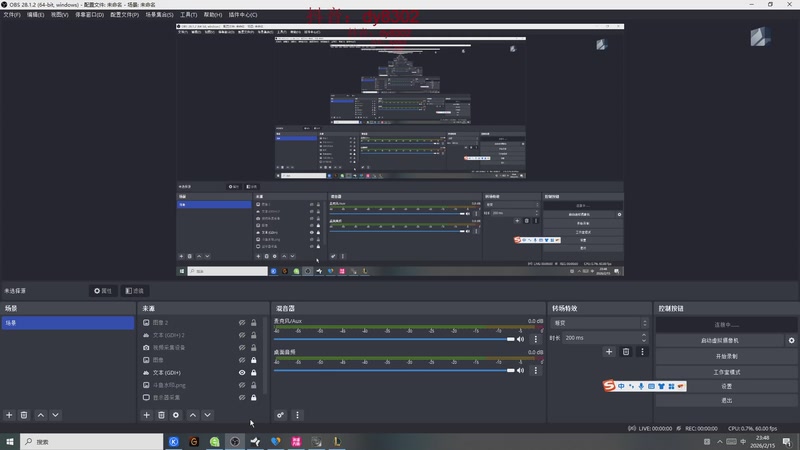The height and width of the screenshot is (450, 800).
Task: Open transition type dropdown 渐变
Action: pyautogui.click(x=599, y=323)
